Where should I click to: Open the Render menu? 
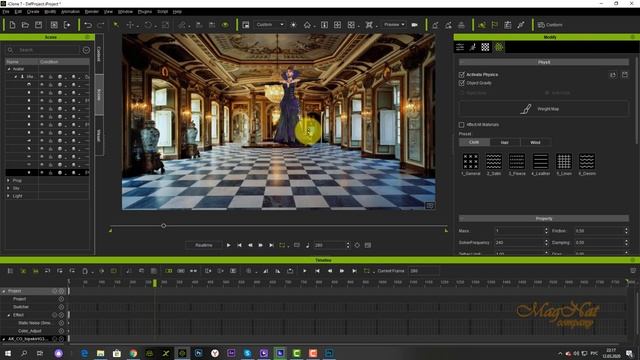[x=91, y=12]
